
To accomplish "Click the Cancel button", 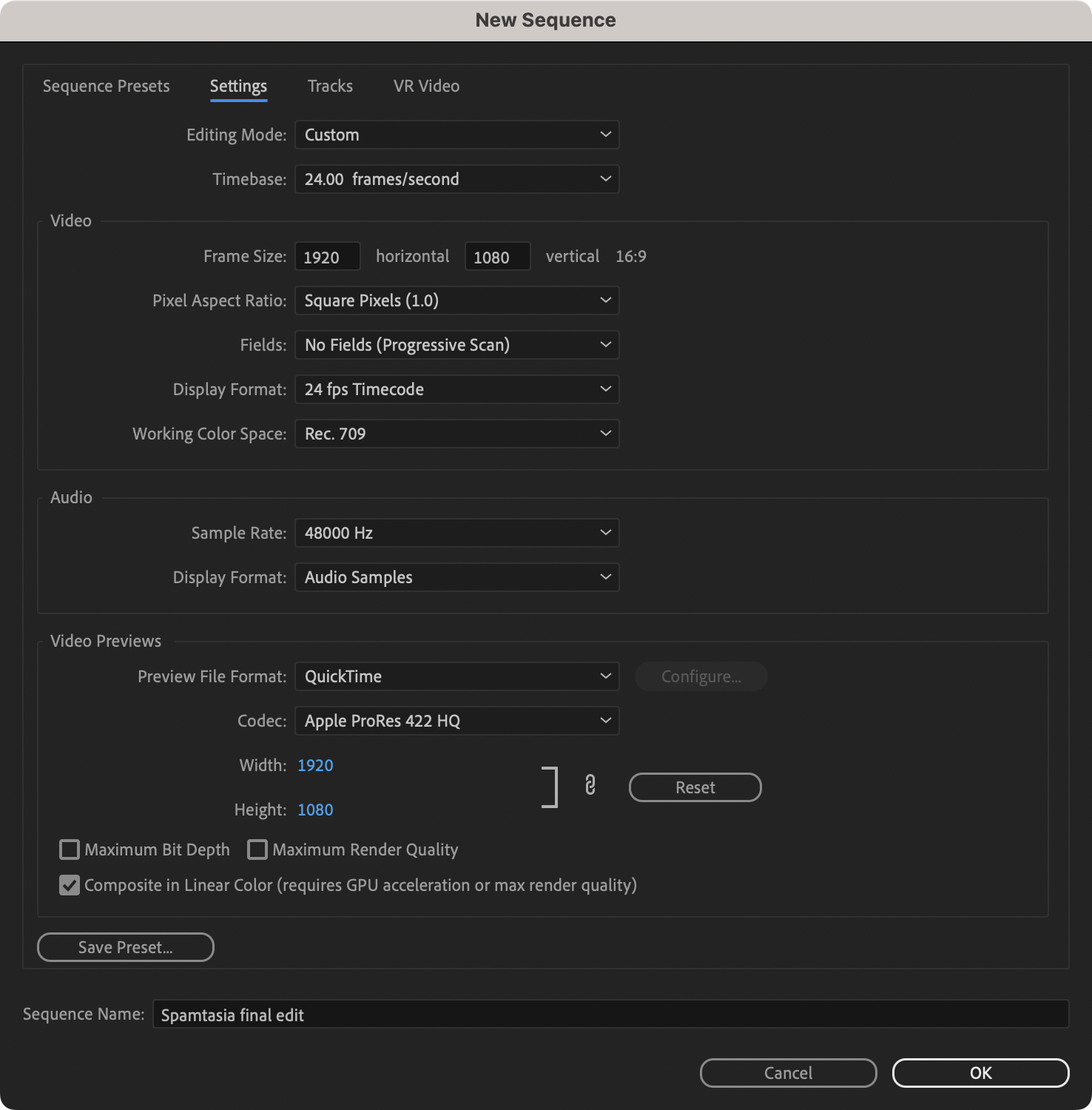I will point(789,1073).
